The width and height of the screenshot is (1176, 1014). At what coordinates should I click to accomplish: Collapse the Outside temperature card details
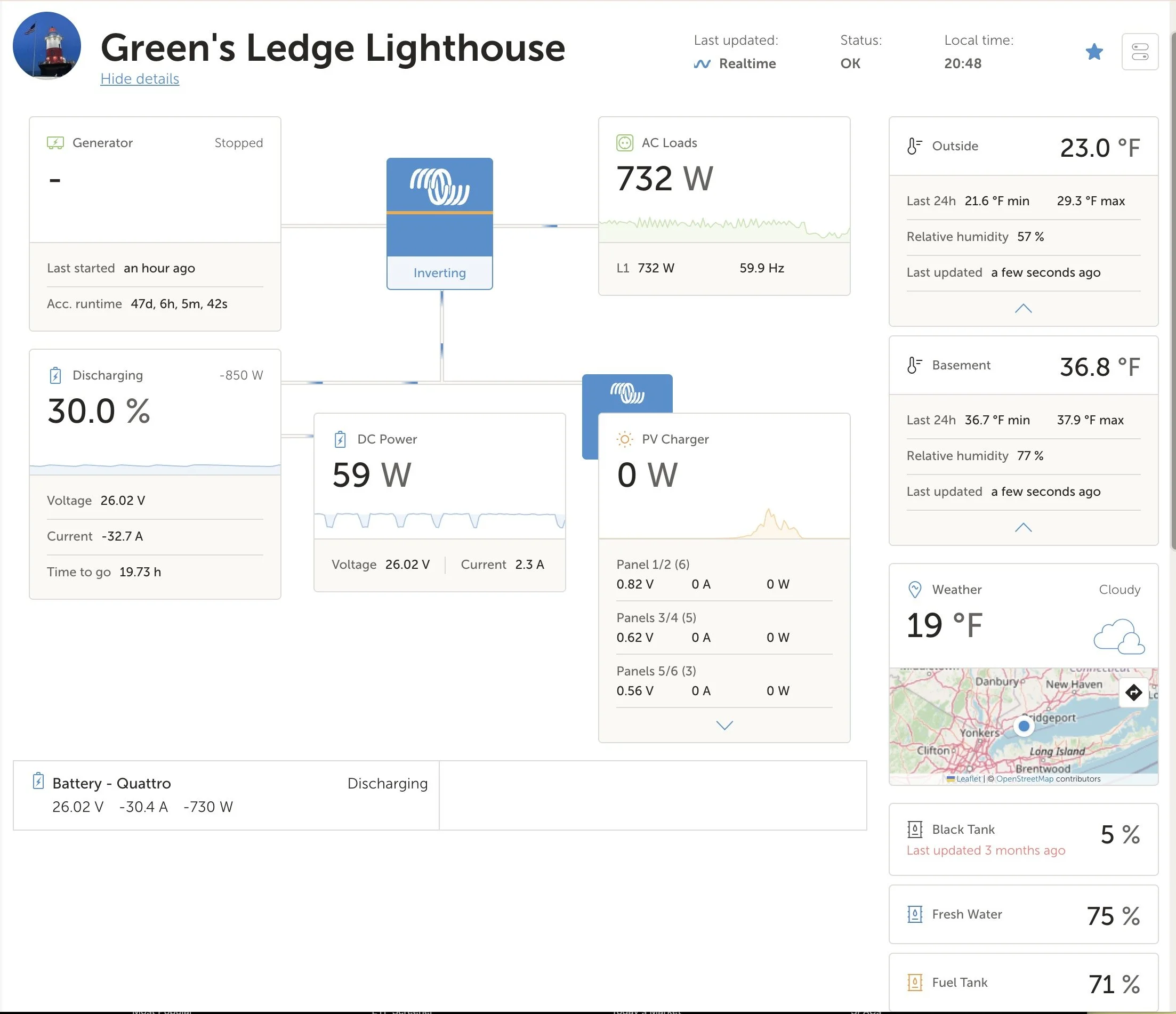(x=1023, y=308)
